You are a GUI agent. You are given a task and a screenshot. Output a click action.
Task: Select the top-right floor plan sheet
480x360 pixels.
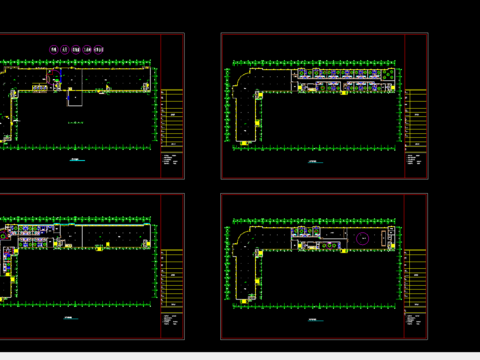(324, 106)
